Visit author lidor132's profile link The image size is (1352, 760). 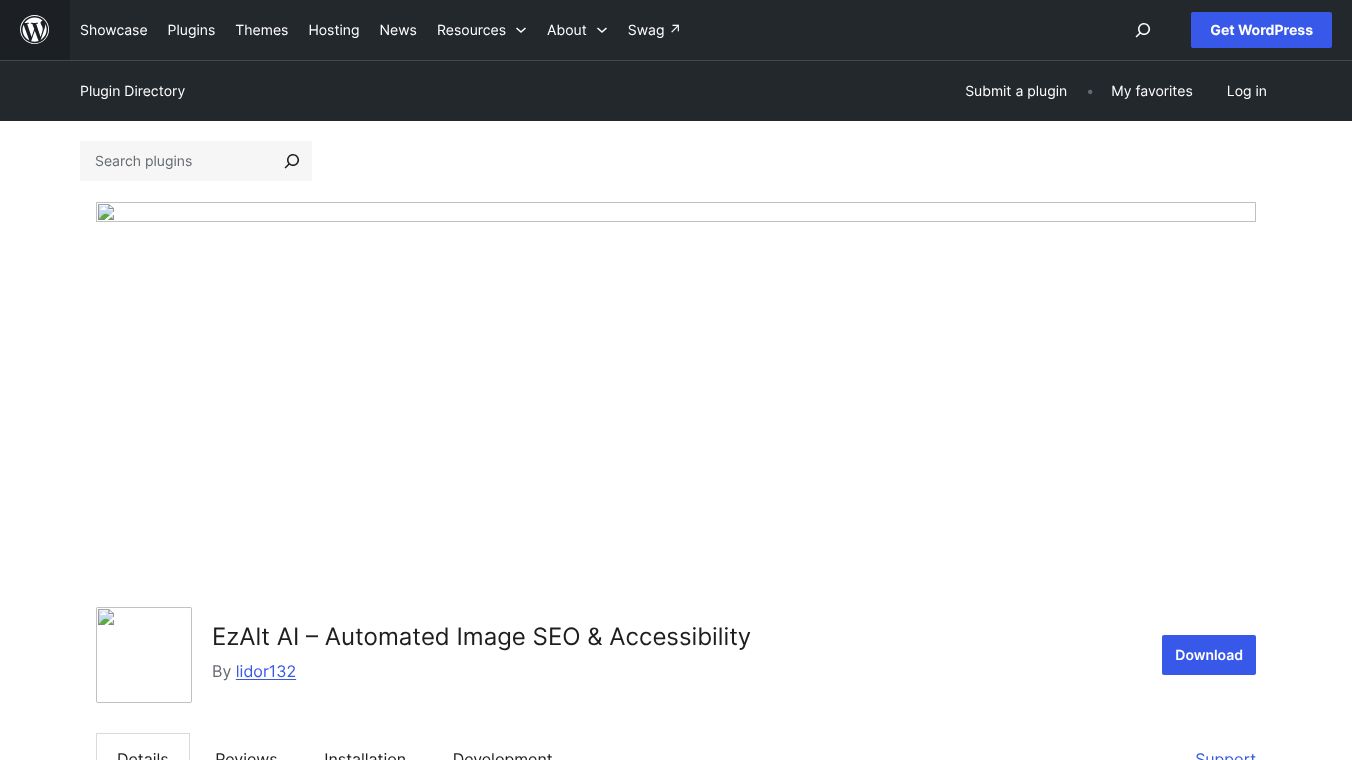[x=266, y=671]
